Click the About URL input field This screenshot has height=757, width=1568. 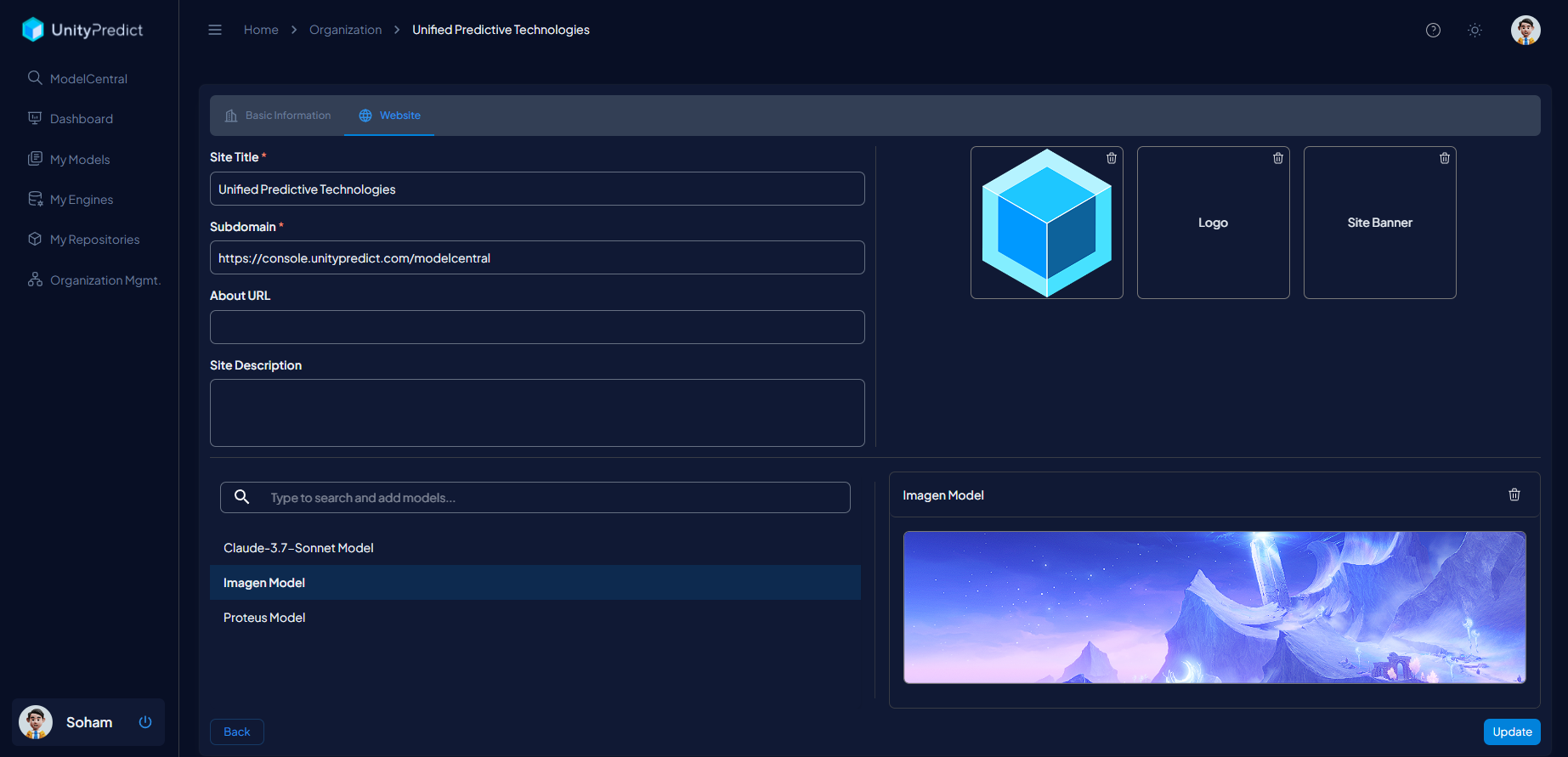click(537, 327)
